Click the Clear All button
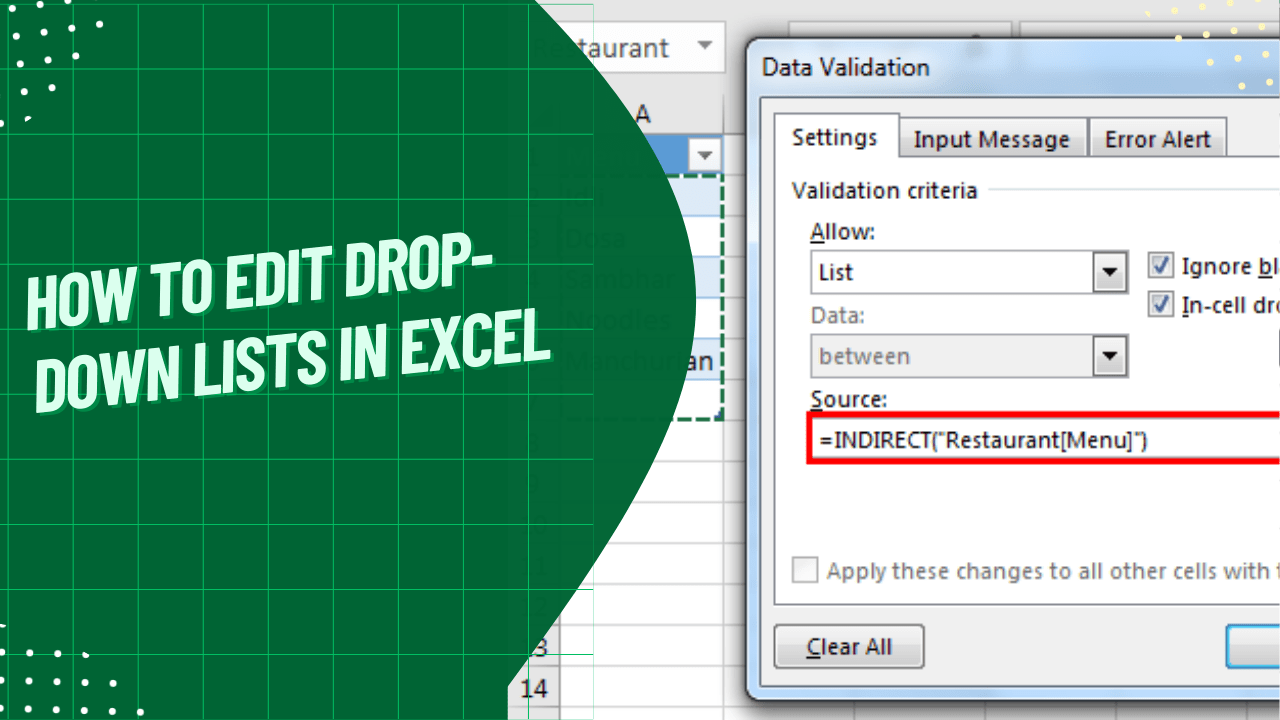The image size is (1280, 720). pyautogui.click(x=848, y=646)
